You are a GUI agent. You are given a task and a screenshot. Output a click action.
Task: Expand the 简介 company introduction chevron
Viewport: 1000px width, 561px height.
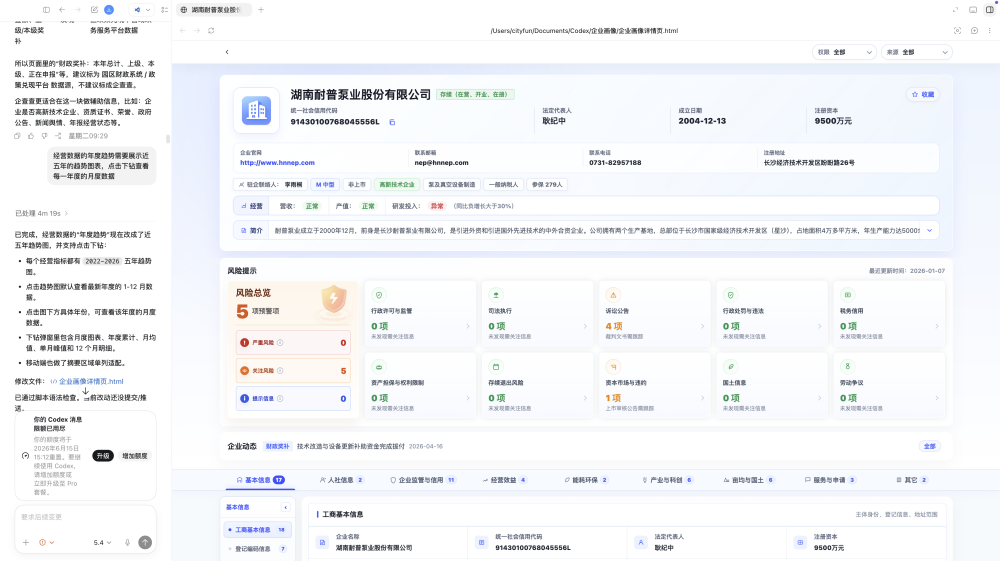pyautogui.click(x=929, y=230)
